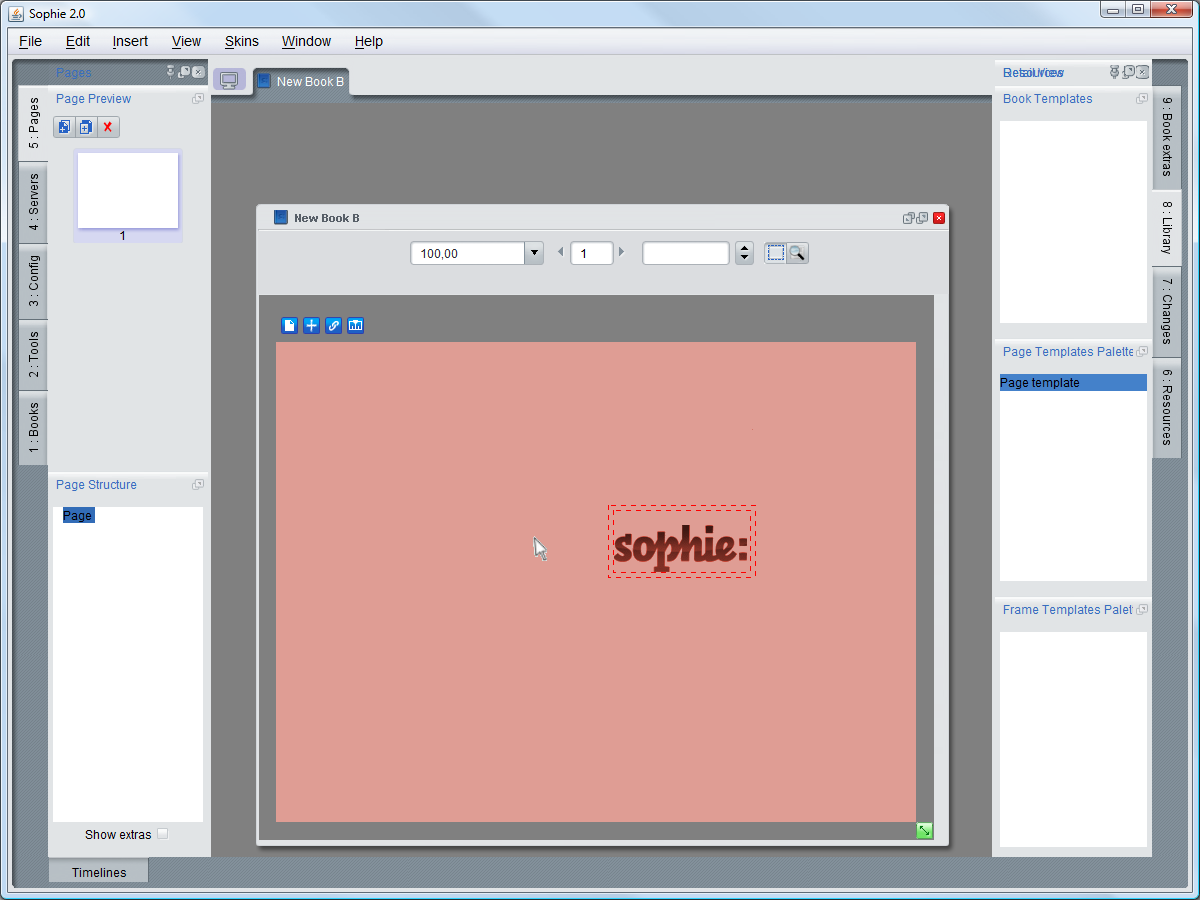Click the spinner arrows beside the empty field
This screenshot has width=1200, height=900.
pos(744,253)
